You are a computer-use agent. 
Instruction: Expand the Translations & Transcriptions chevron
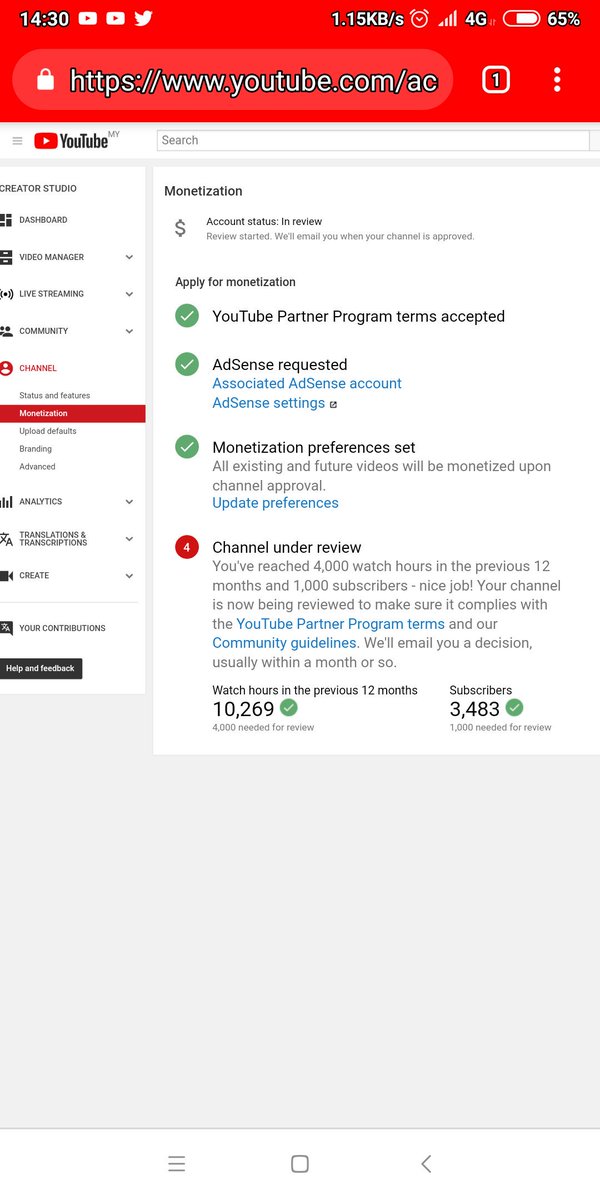pos(129,539)
